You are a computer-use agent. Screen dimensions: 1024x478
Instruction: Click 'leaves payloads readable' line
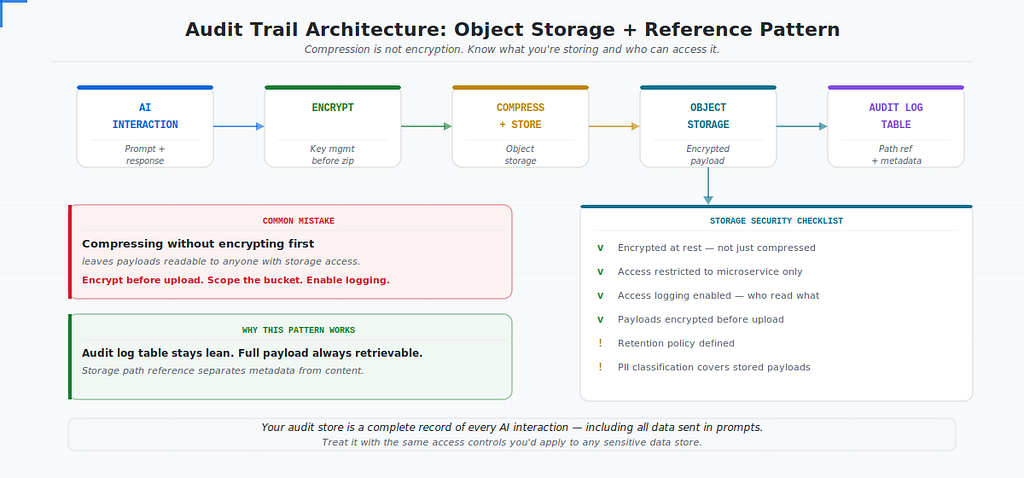[x=221, y=262]
